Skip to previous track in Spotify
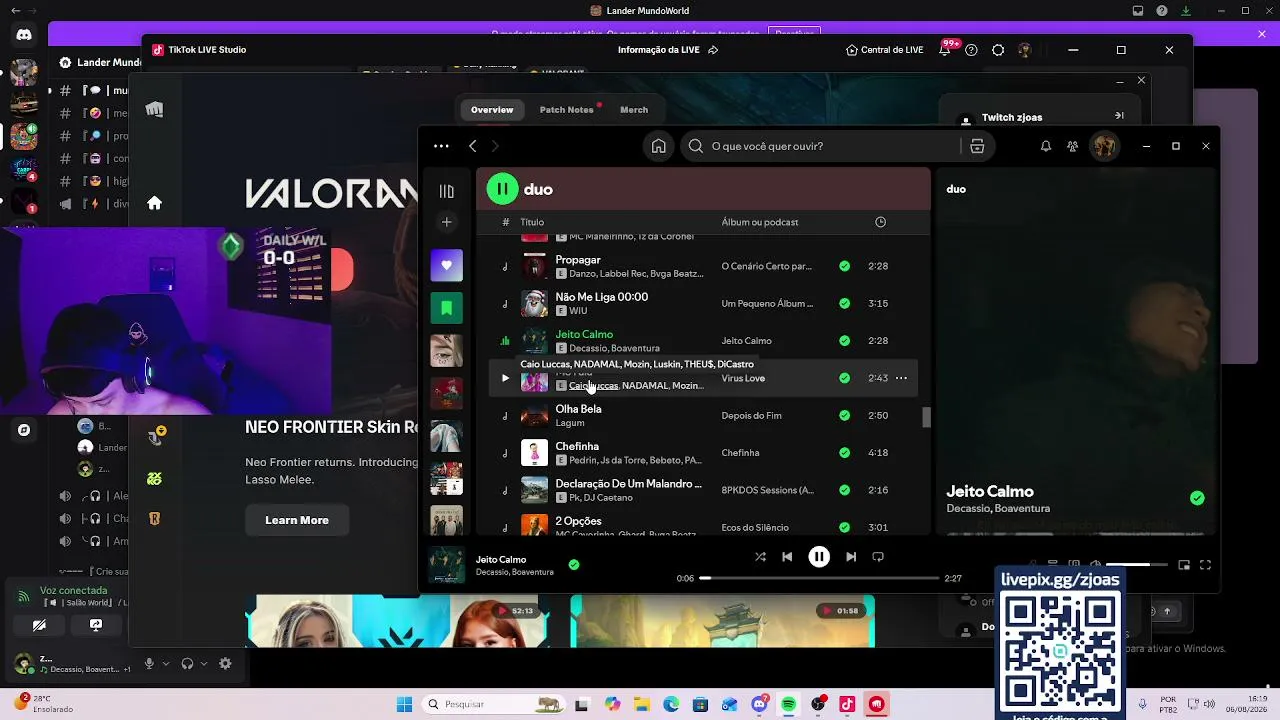1280x720 pixels. coord(787,557)
